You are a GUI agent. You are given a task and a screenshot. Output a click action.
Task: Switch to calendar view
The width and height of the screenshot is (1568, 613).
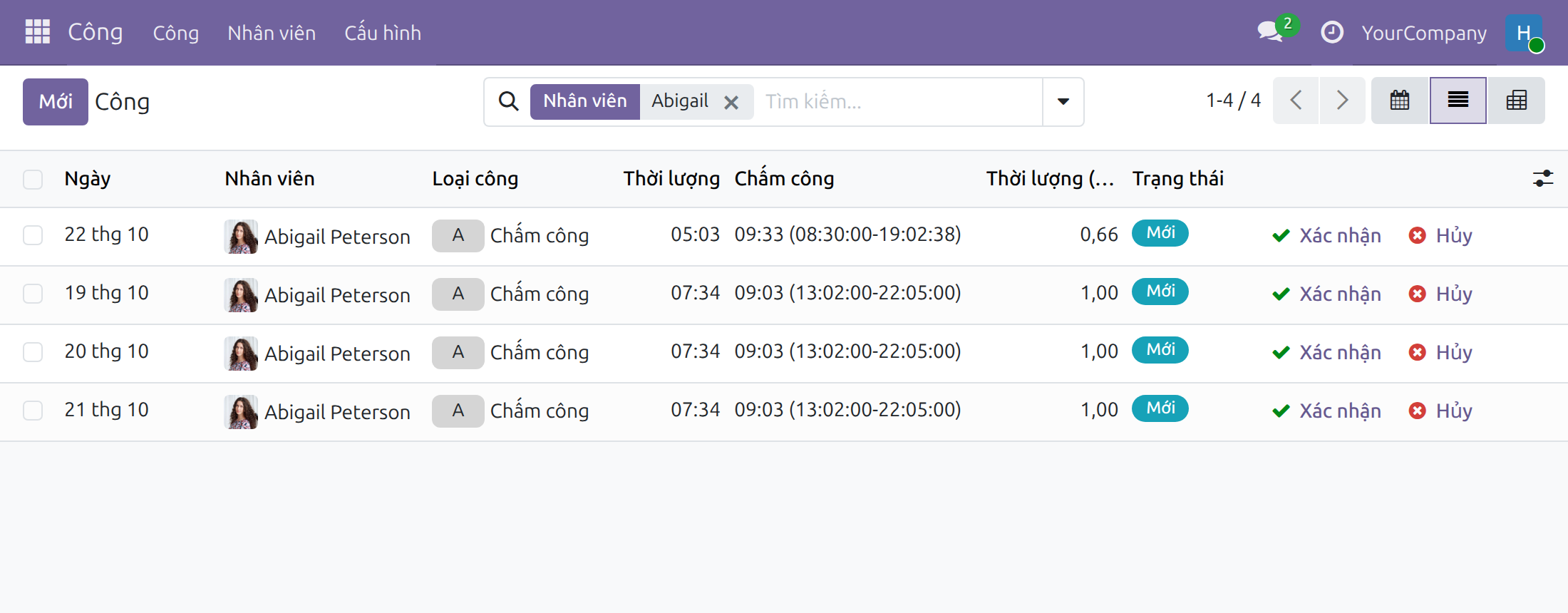pyautogui.click(x=1400, y=101)
